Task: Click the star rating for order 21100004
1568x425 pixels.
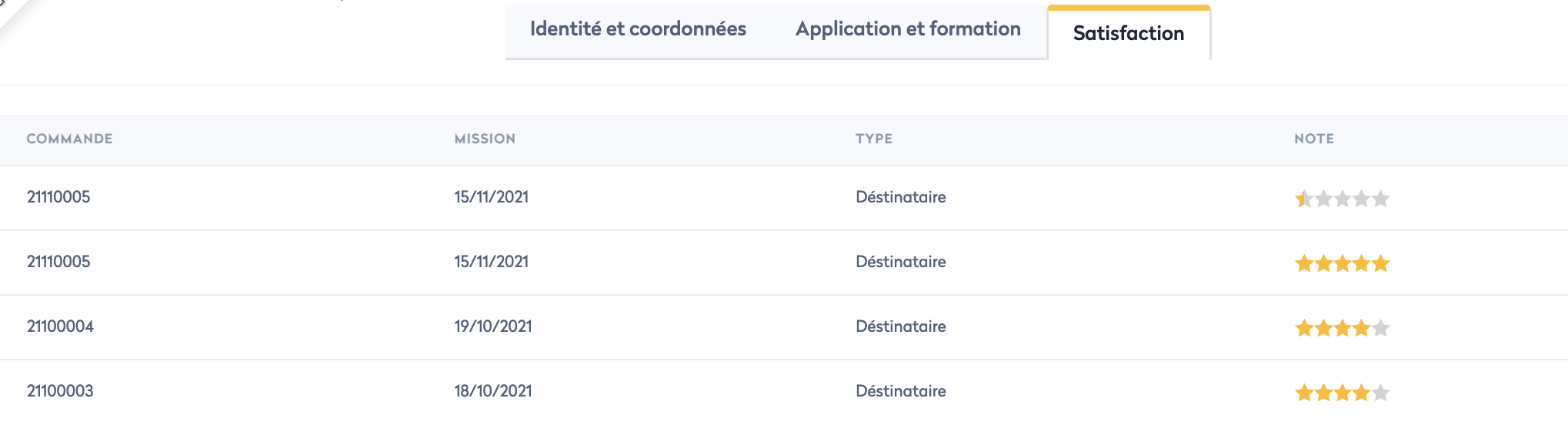Action: click(x=1342, y=328)
